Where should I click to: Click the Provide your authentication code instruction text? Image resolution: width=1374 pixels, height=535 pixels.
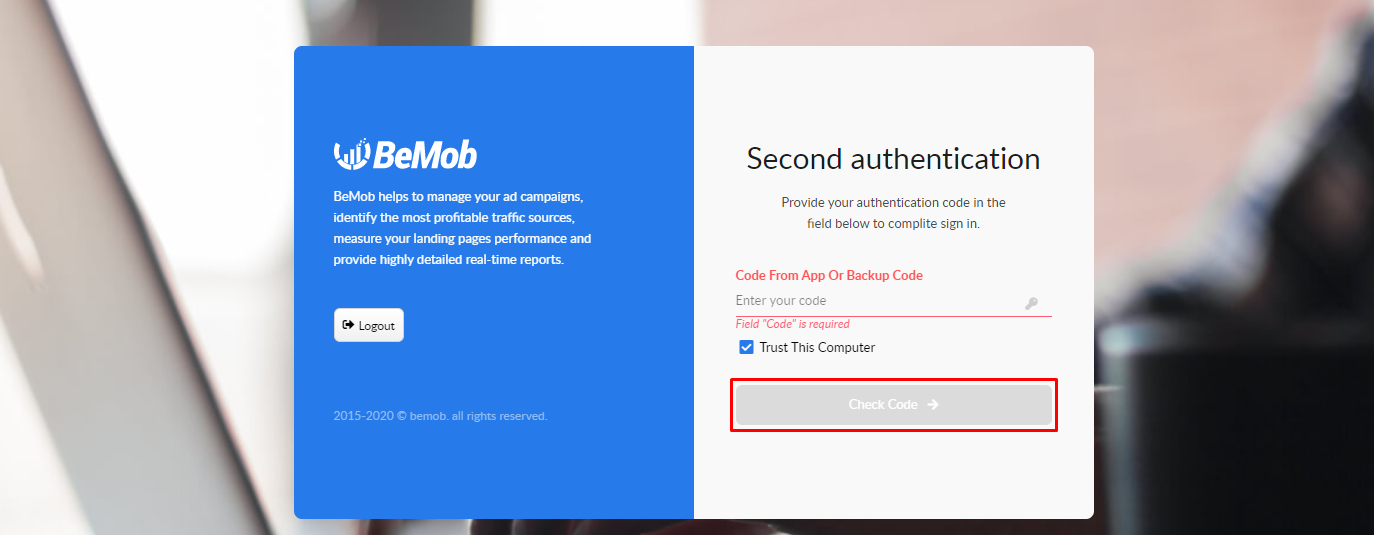[893, 202]
